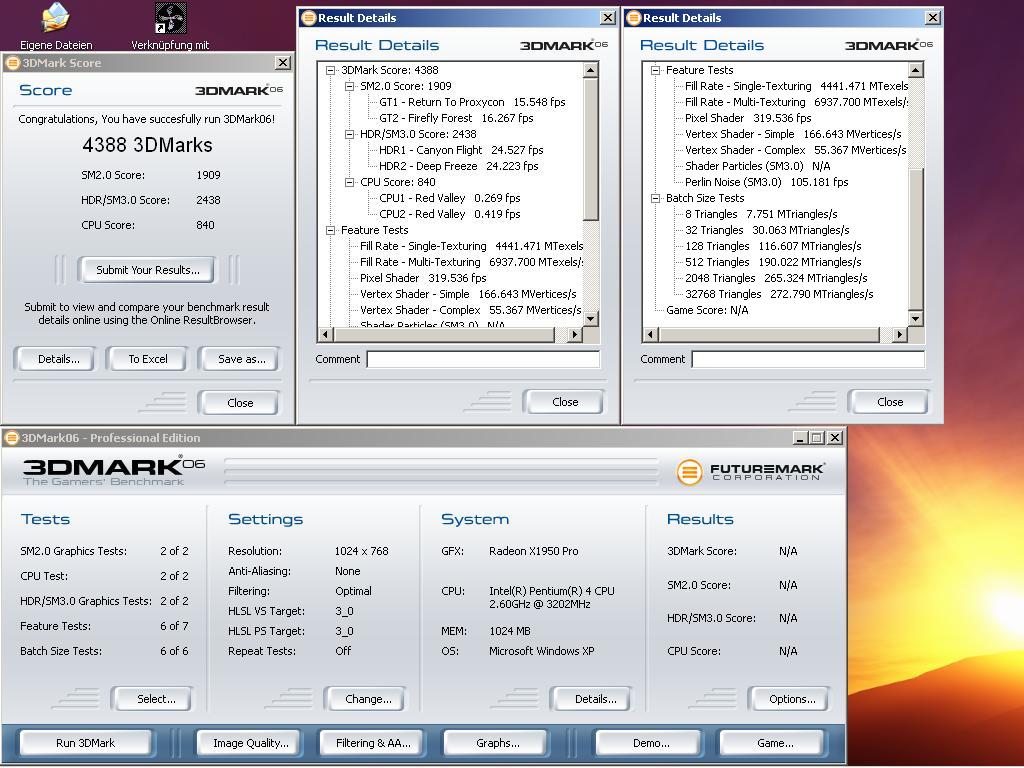Screen dimensions: 1024x768
Task: Click the Run 3DMark button
Action: [86, 743]
